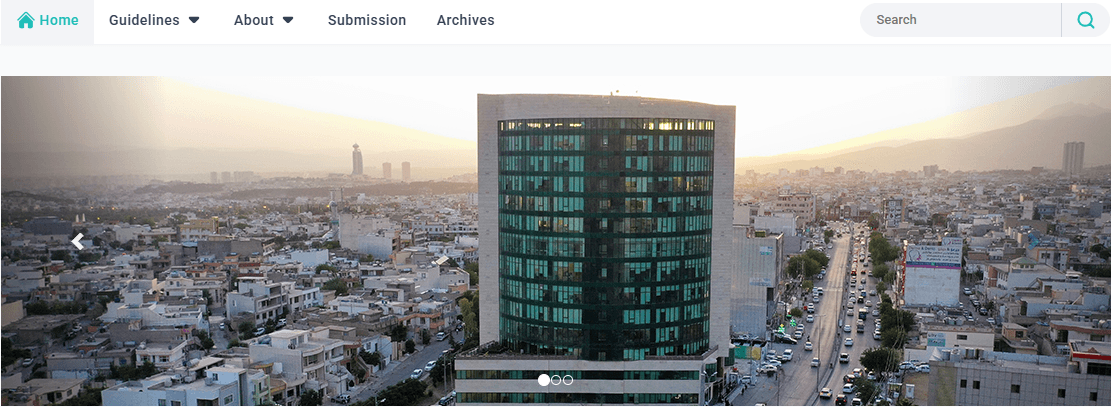Expand Guidelines with its caret arrow

(194, 21)
